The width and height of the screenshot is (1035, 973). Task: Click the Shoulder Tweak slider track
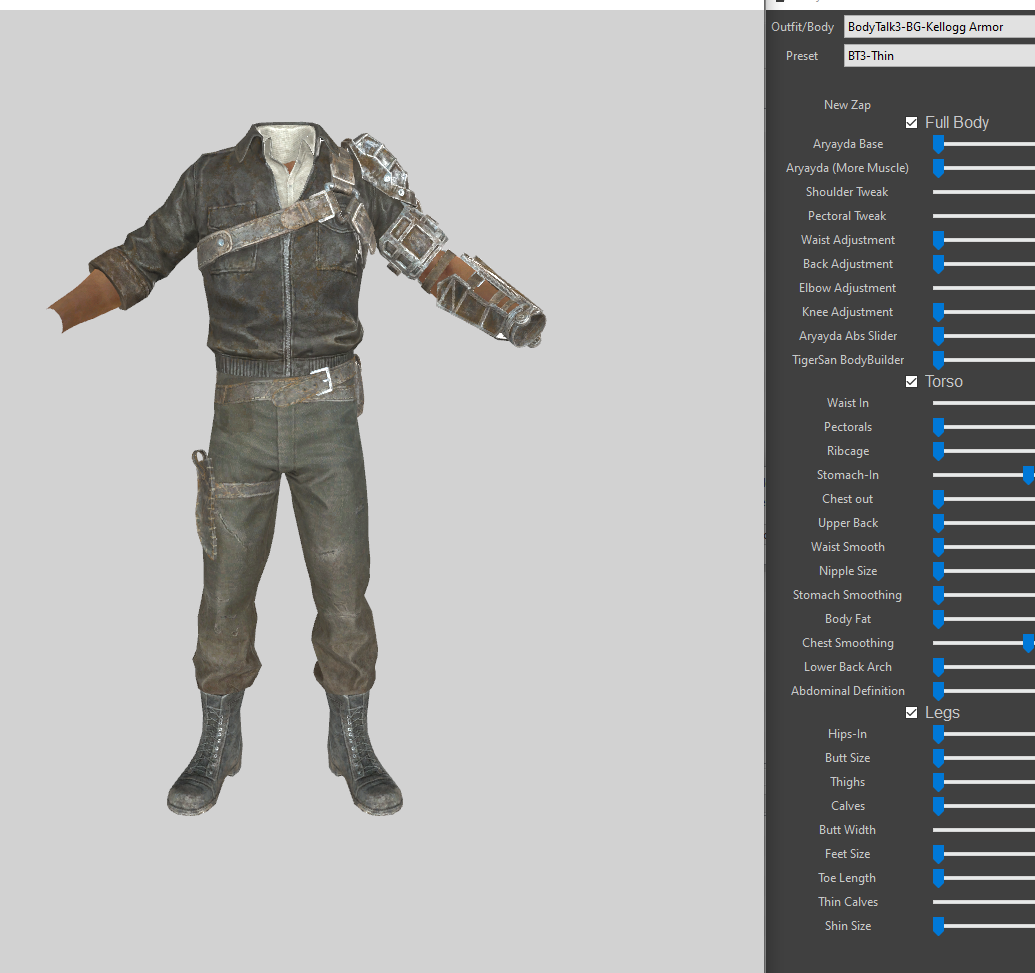pyautogui.click(x=983, y=192)
